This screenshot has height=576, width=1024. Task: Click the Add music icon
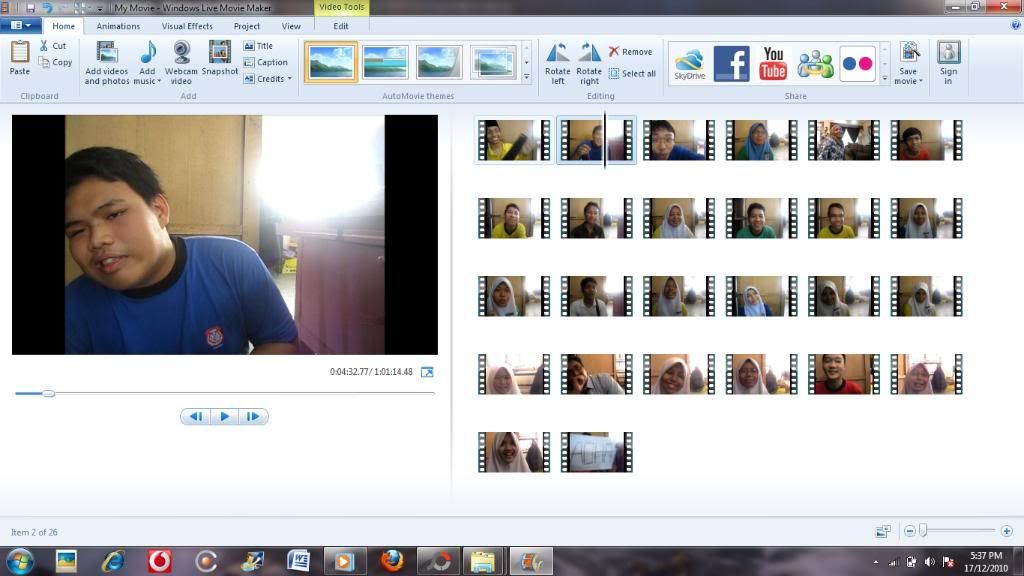[148, 53]
